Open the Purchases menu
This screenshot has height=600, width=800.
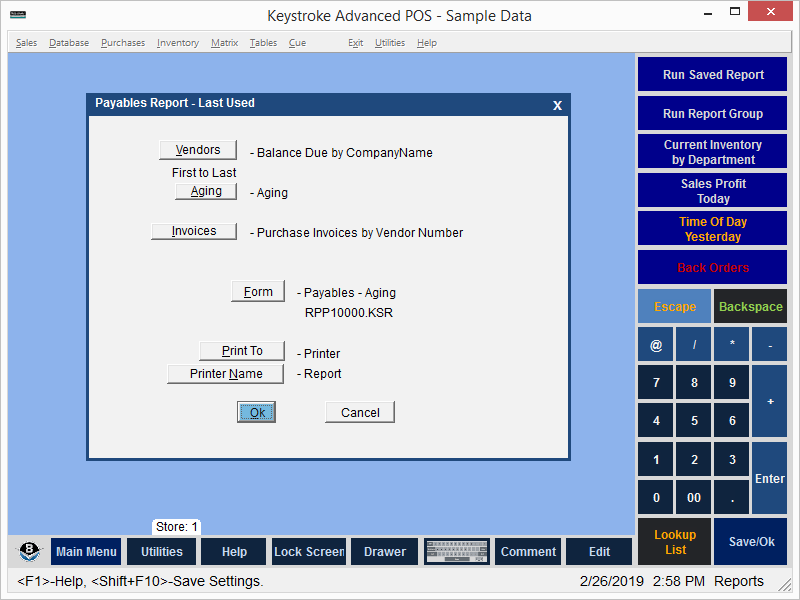point(123,43)
